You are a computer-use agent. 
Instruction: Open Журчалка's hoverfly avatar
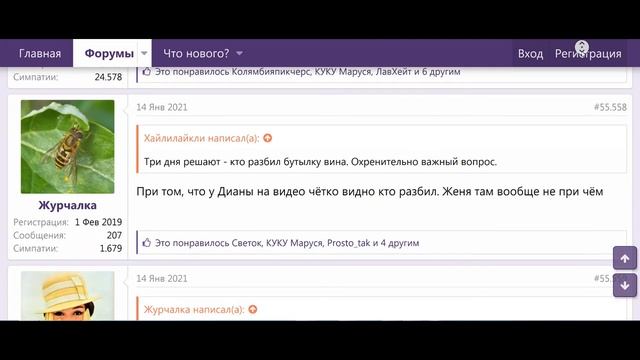68,147
